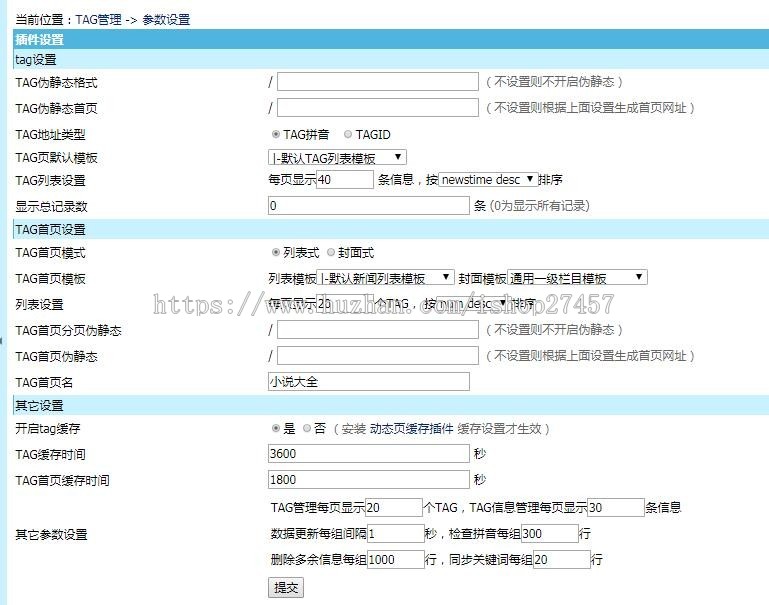Click the TAG地址类型 label
This screenshot has width=769, height=605.
coord(51,134)
